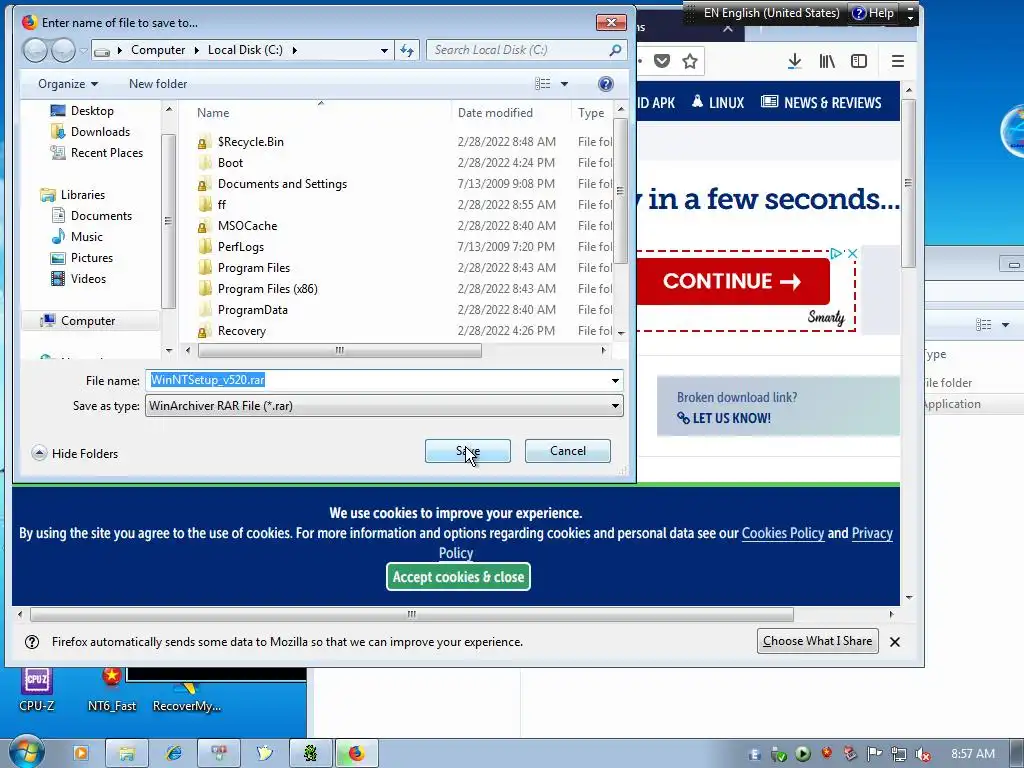
Task: Open Firefox hamburger menu
Action: tap(898, 61)
